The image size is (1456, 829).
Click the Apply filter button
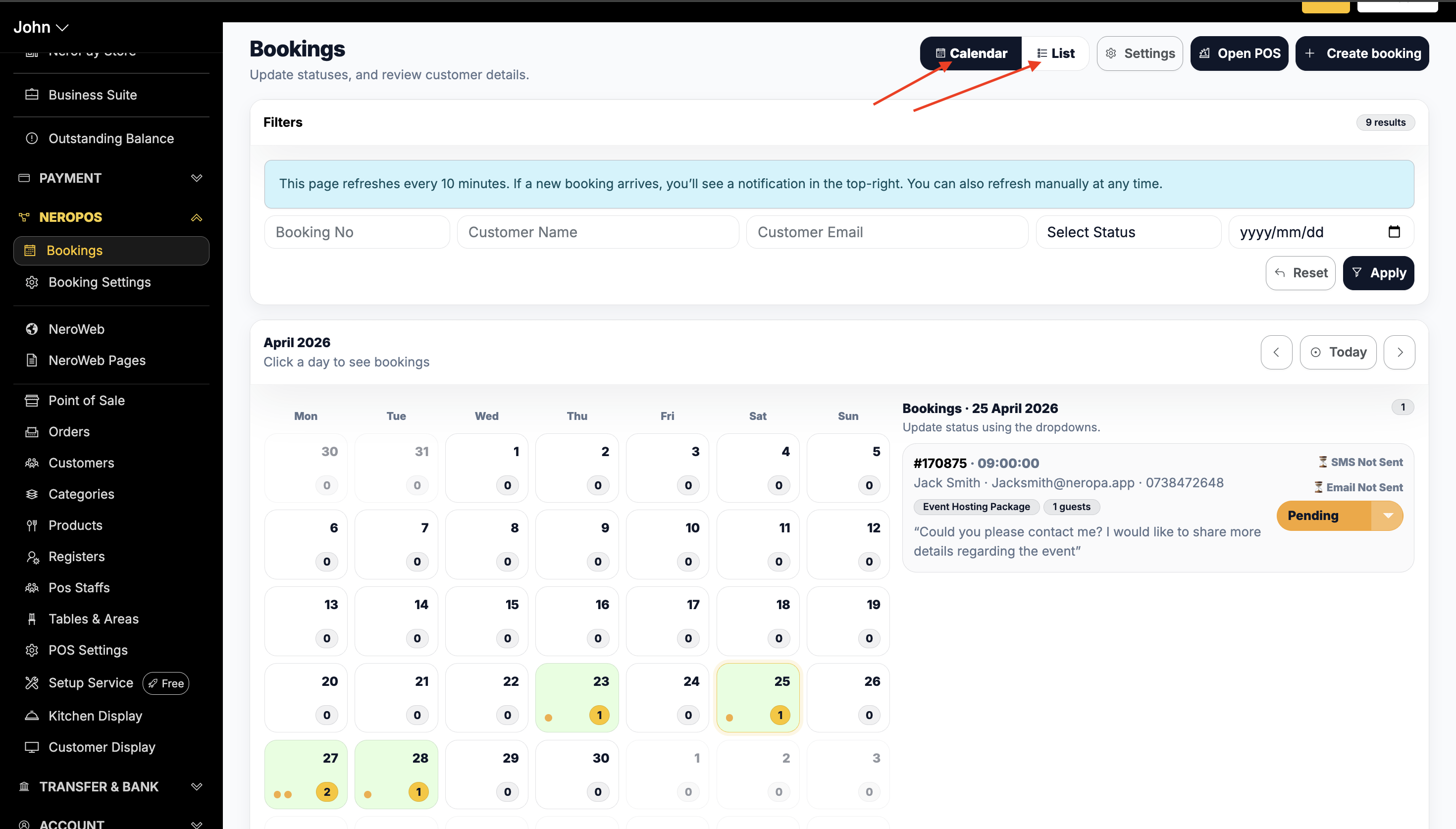(1378, 273)
